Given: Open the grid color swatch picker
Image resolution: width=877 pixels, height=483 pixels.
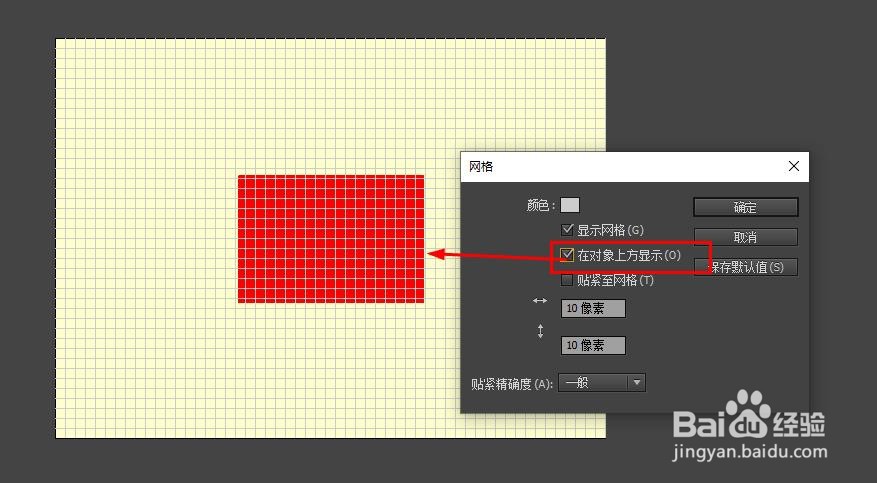Looking at the screenshot, I should click(570, 205).
